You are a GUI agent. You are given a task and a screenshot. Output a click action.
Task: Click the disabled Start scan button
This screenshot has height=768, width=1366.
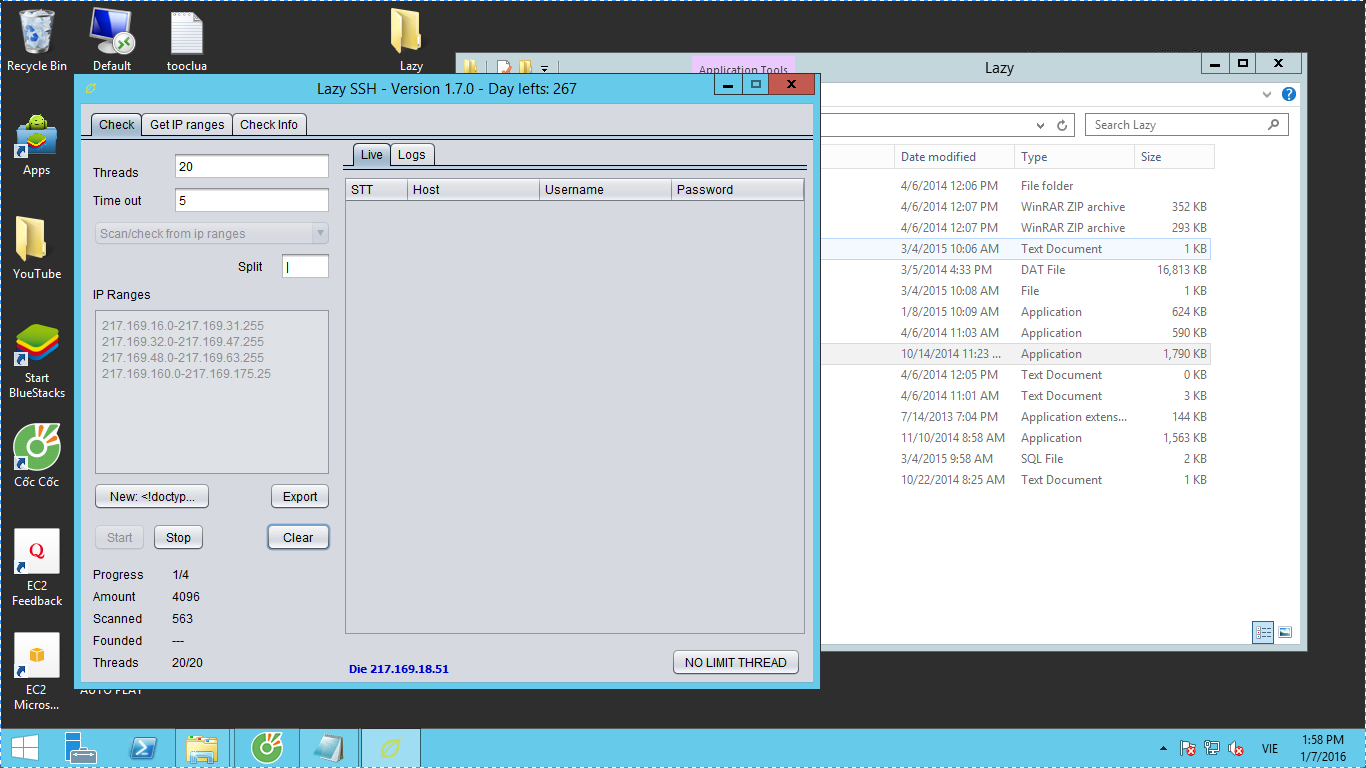[120, 537]
